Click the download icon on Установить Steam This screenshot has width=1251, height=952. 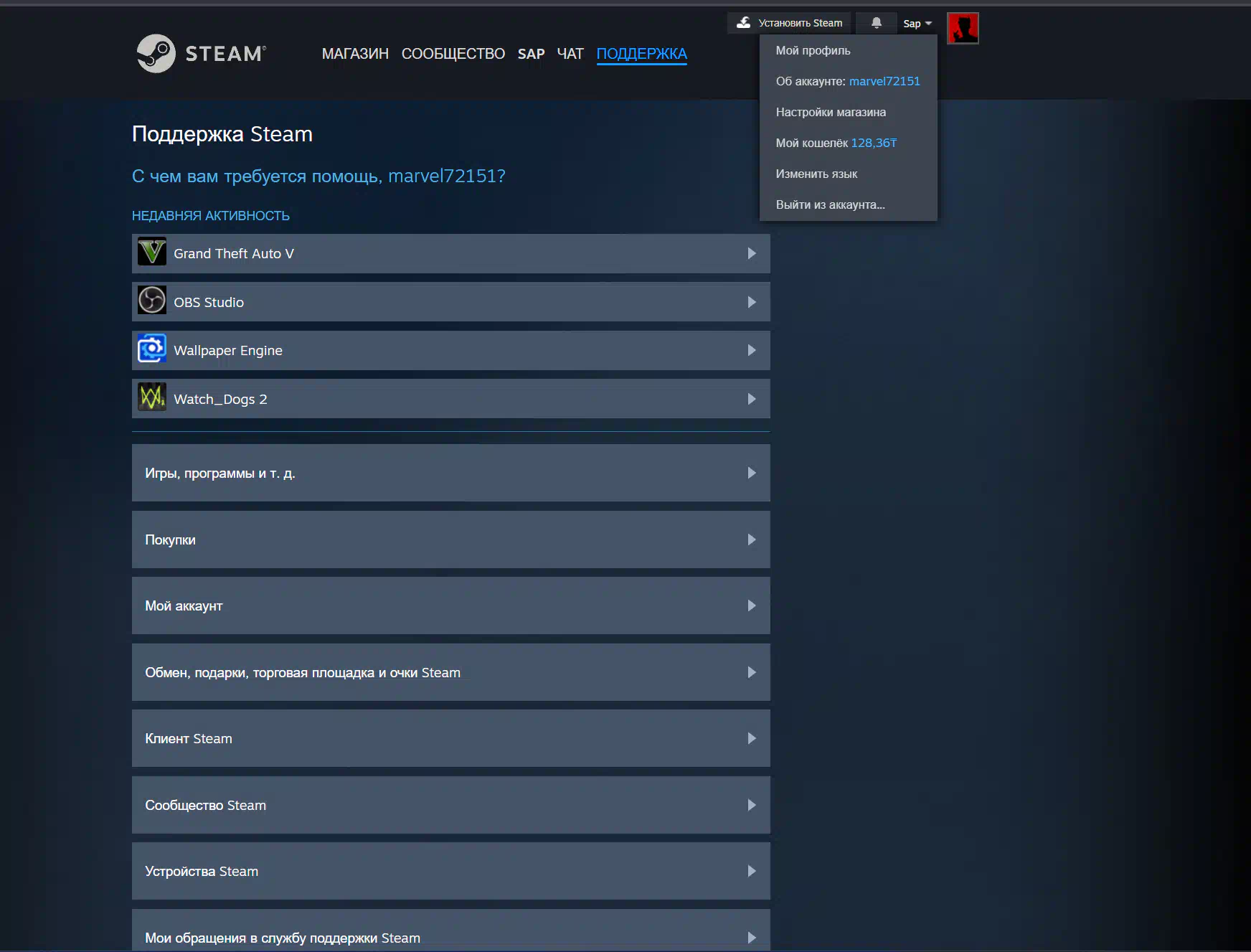(x=744, y=23)
